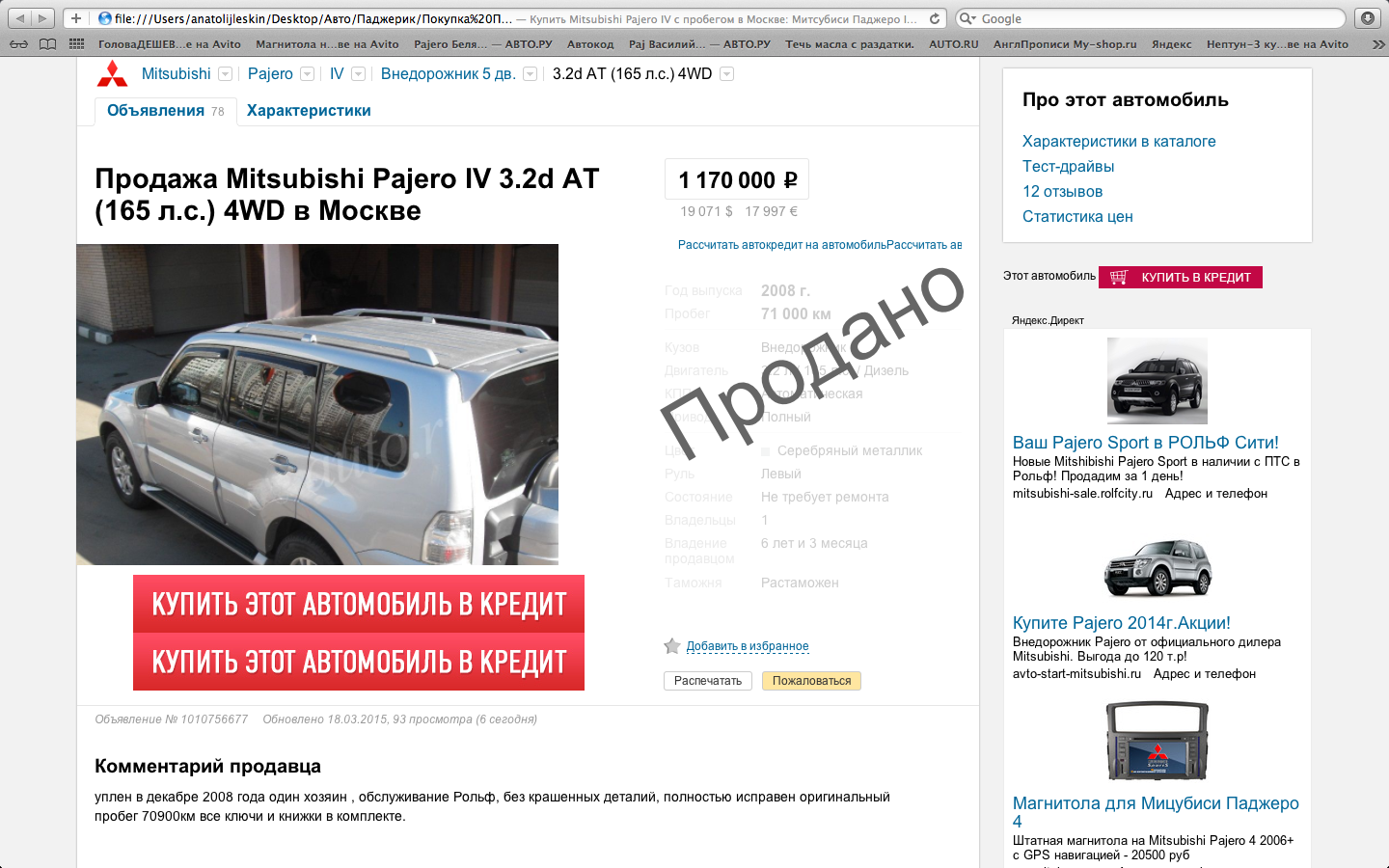This screenshot has width=1389, height=868.
Task: Expand the 3.2d AT 4WD modification dropdown
Action: [x=727, y=74]
